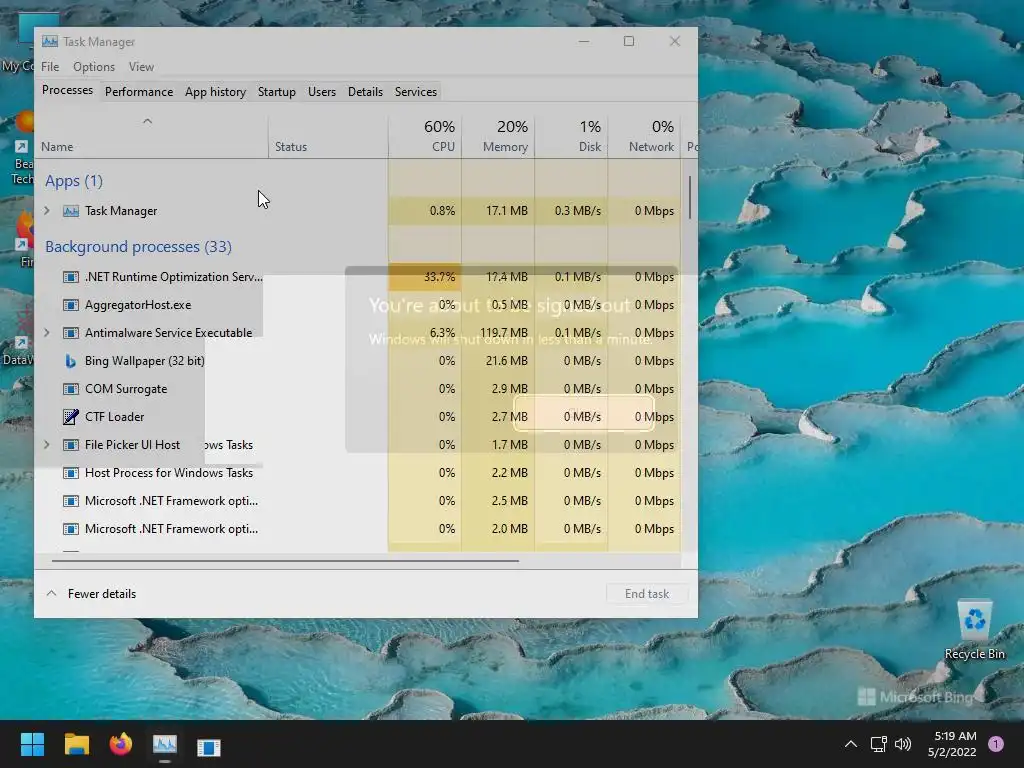Switch to the Users tab

click(x=322, y=92)
